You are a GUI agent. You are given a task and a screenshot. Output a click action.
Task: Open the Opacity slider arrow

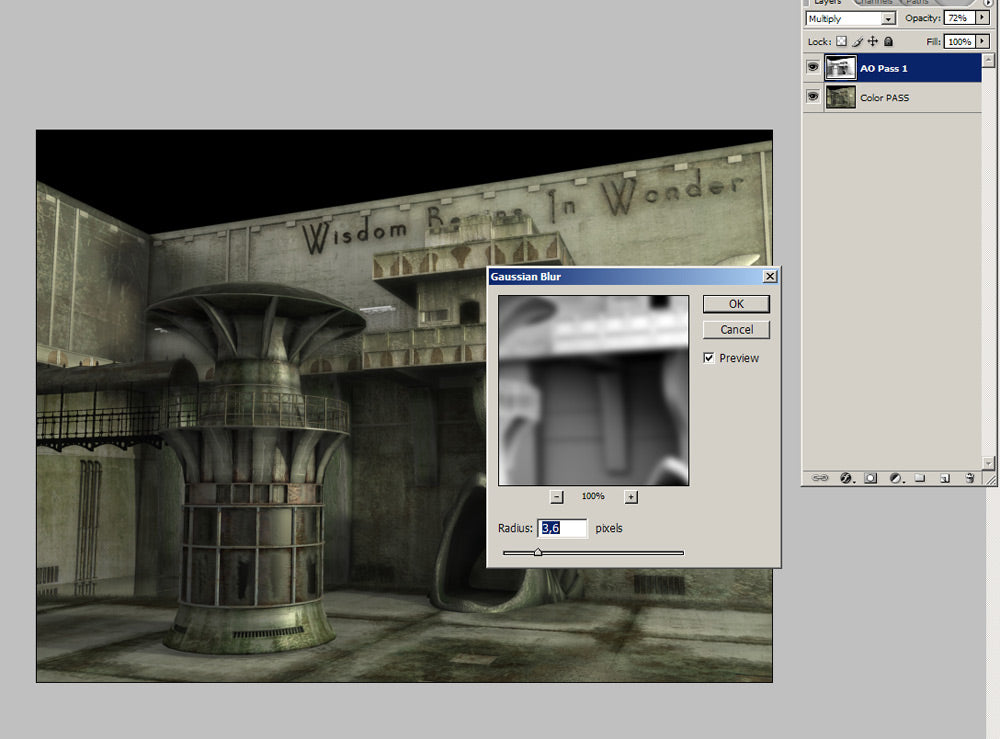[x=983, y=17]
